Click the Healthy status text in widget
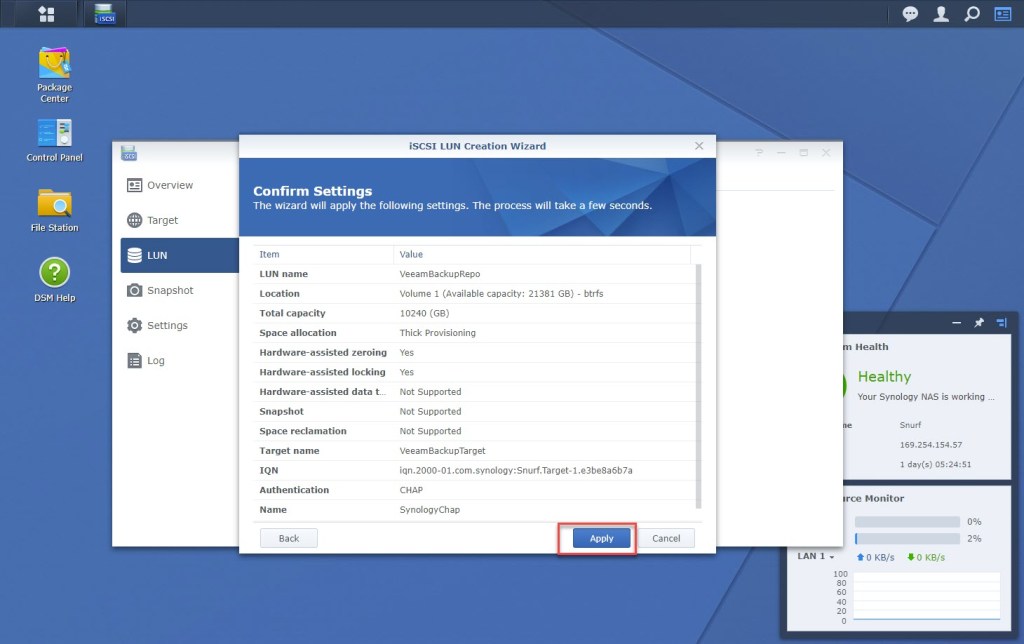 tap(884, 377)
